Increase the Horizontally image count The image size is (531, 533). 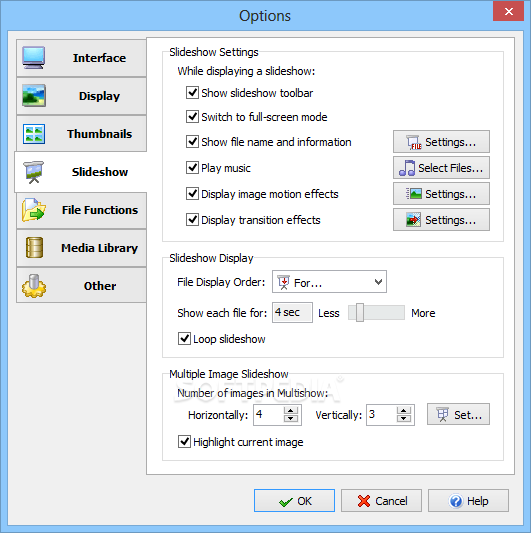pos(291,411)
